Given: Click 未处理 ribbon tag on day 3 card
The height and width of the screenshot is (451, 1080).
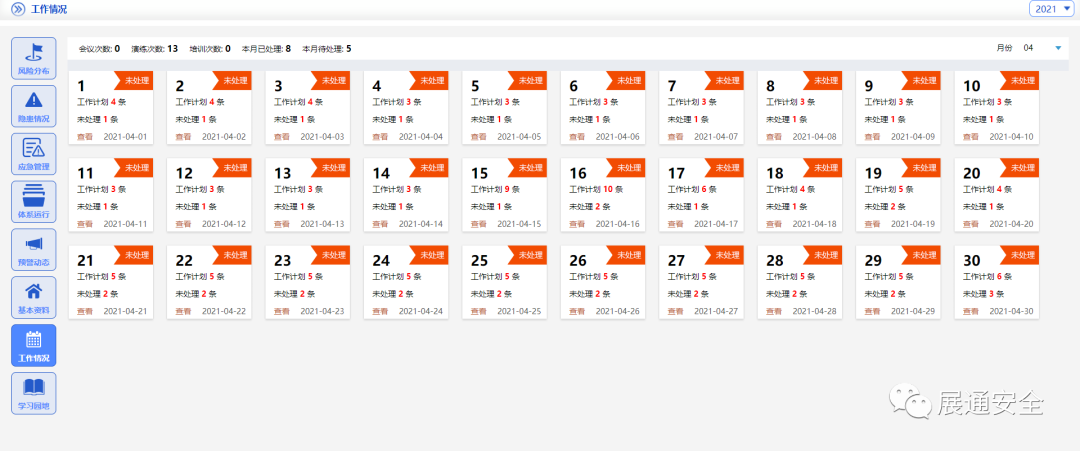Looking at the screenshot, I should [330, 80].
